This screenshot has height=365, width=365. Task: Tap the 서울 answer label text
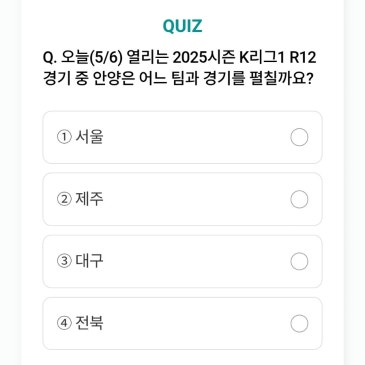click(89, 137)
